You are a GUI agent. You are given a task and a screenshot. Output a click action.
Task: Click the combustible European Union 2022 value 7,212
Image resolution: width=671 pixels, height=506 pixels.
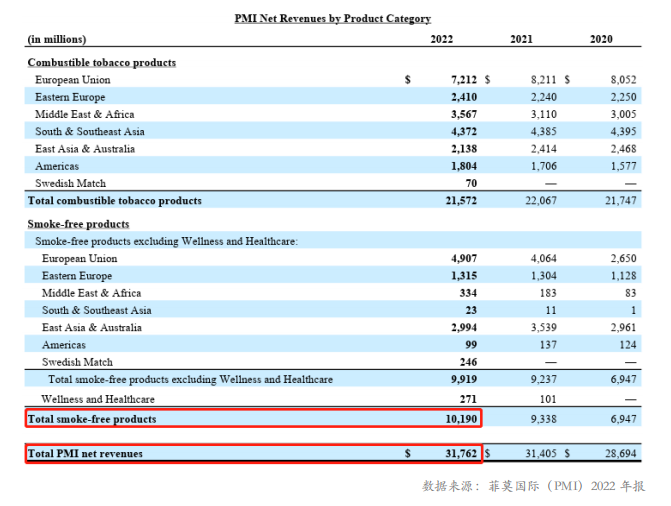click(464, 80)
